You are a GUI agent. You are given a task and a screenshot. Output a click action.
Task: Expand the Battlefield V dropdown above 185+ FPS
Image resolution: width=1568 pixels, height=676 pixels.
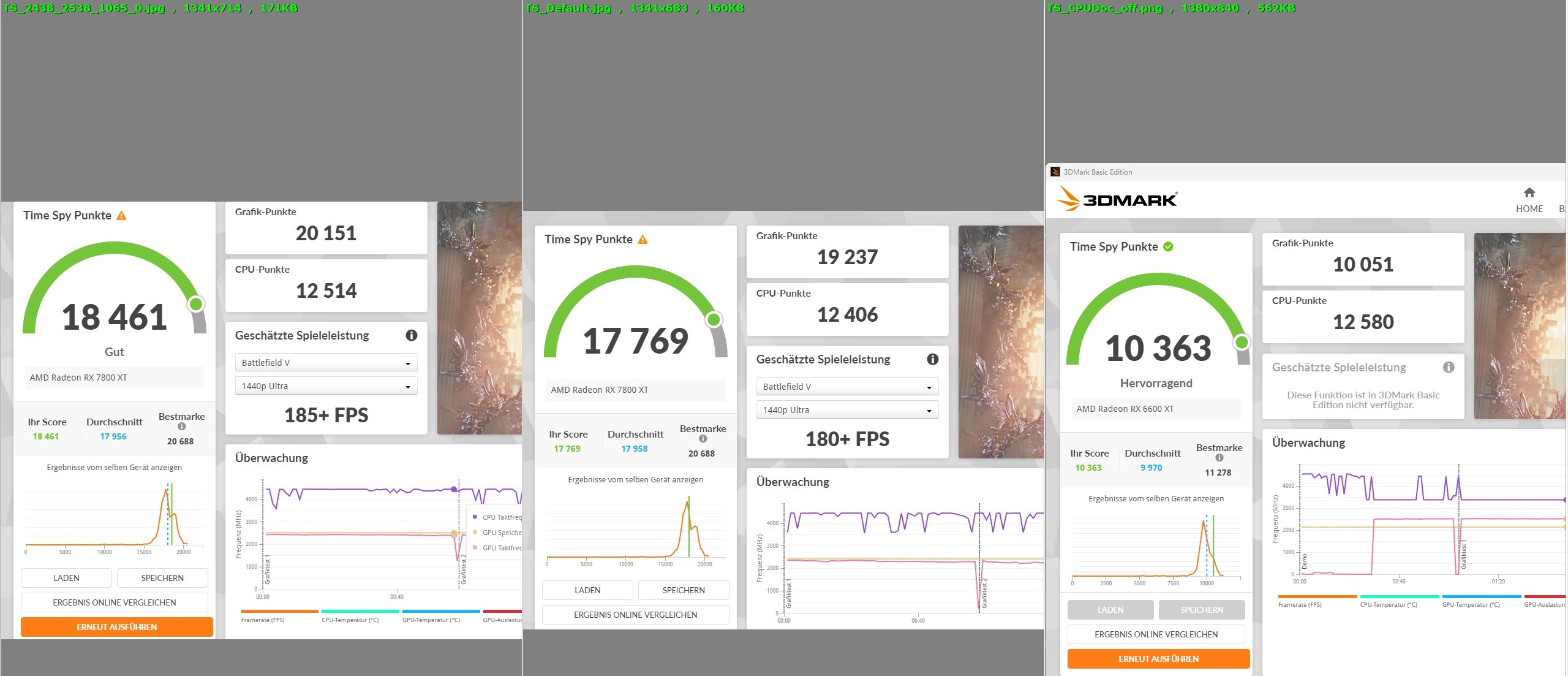[x=326, y=363]
